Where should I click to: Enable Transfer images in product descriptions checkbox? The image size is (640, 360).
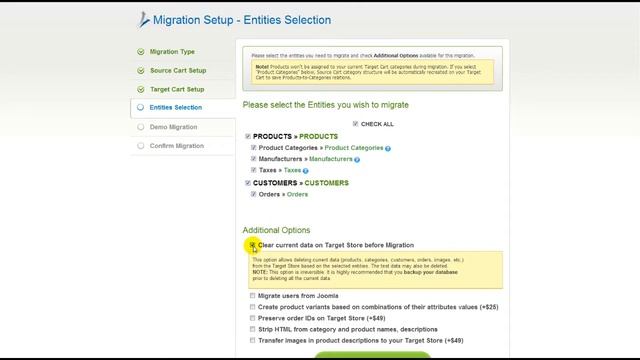coord(252,340)
